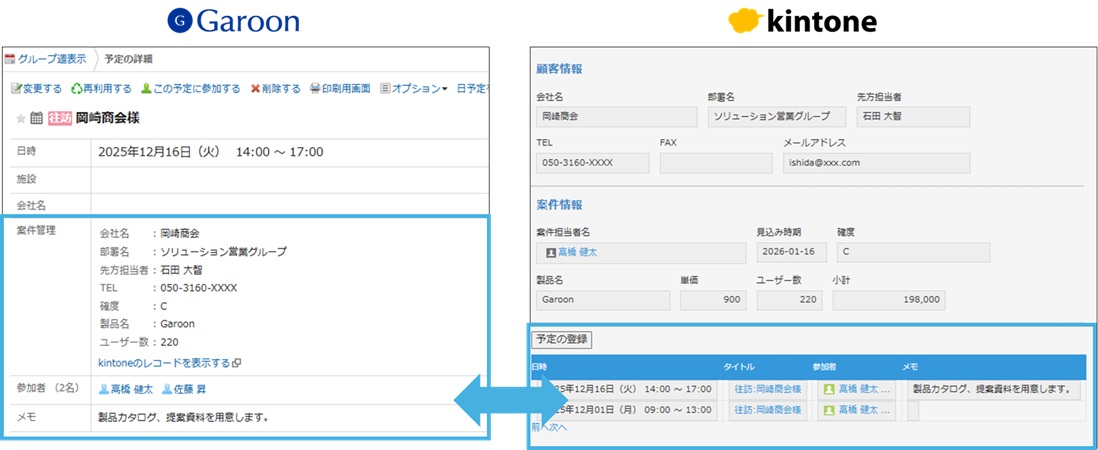Toggle the favorite star beside 岡崎商会様
Image resolution: width=1098 pixels, height=450 pixels.
pyautogui.click(x=21, y=119)
